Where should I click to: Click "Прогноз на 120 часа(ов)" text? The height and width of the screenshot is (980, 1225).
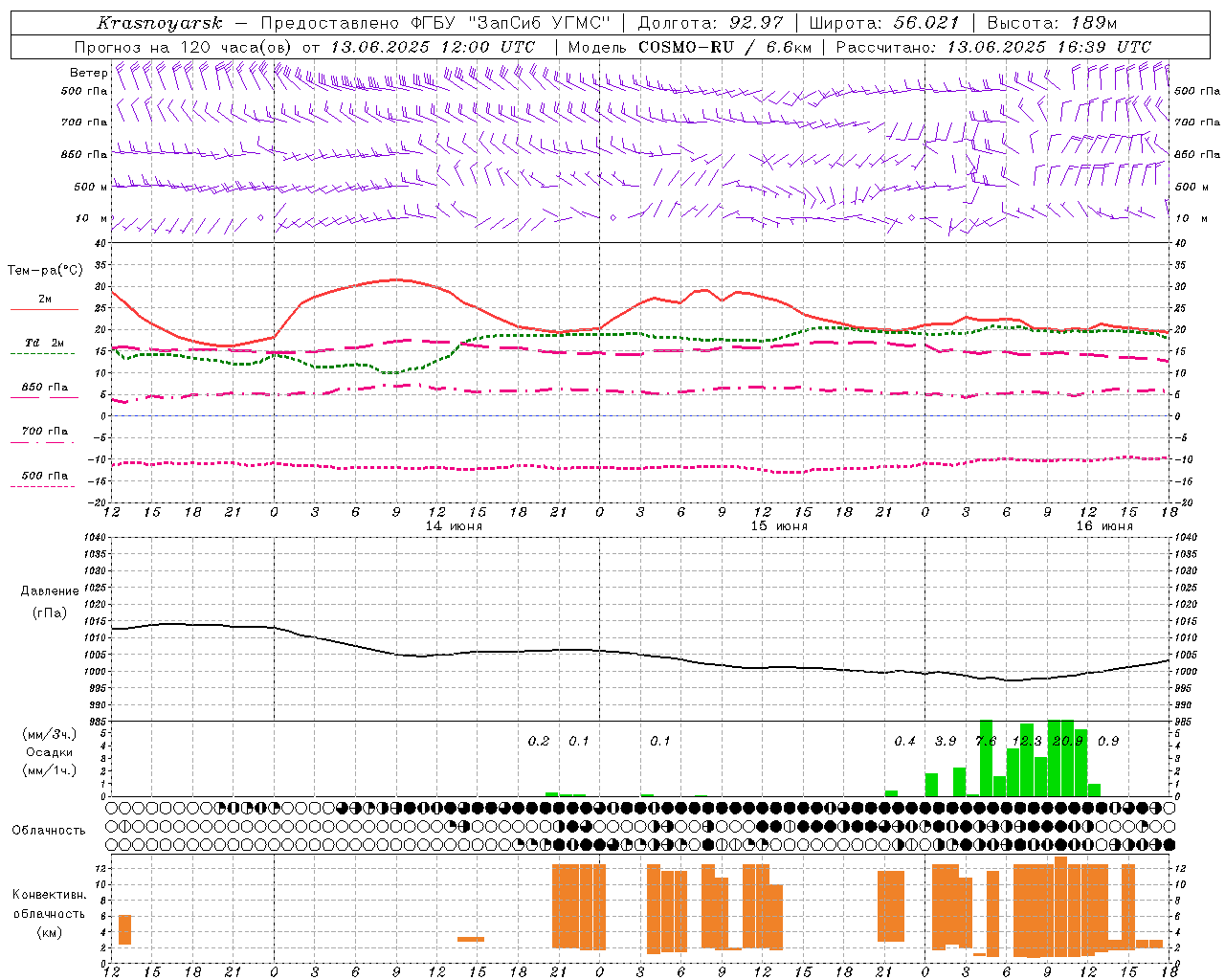point(184,47)
